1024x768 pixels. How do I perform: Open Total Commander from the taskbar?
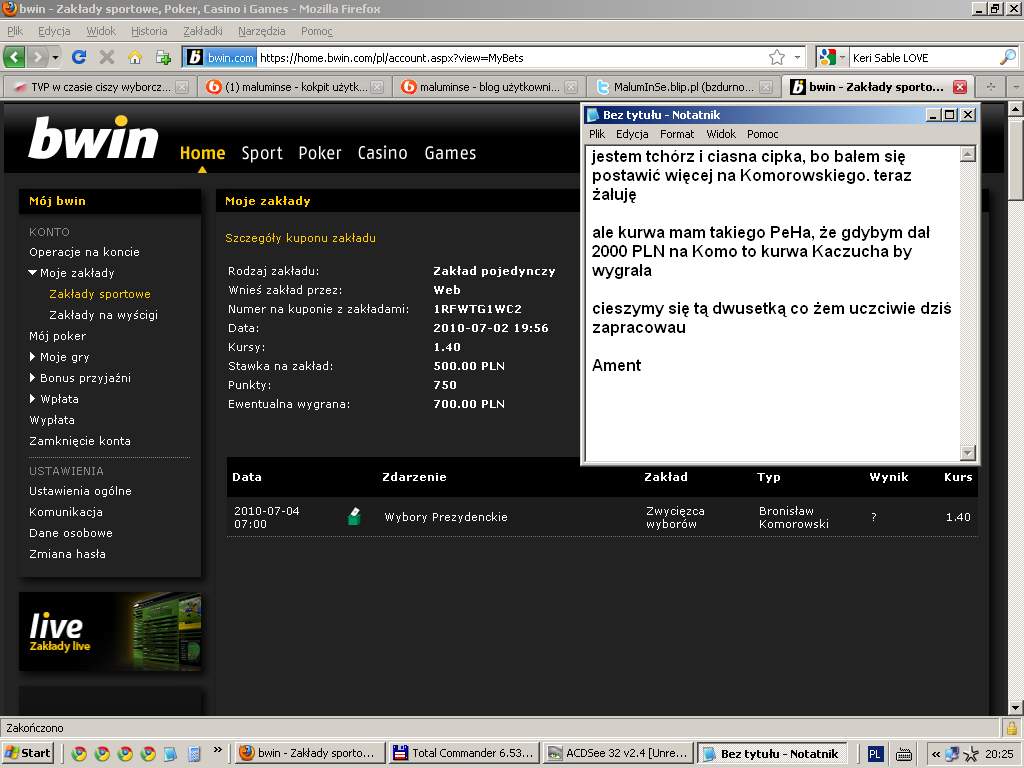(x=465, y=753)
